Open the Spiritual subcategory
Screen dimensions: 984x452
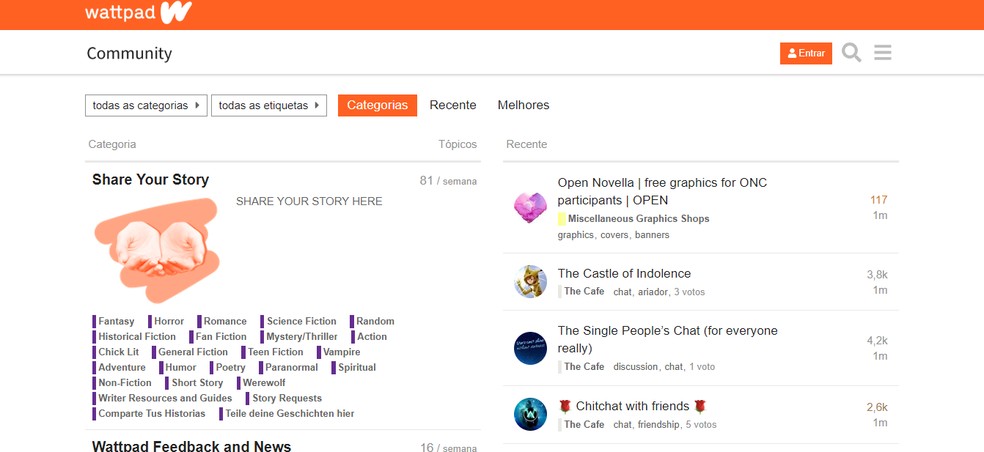coord(356,367)
